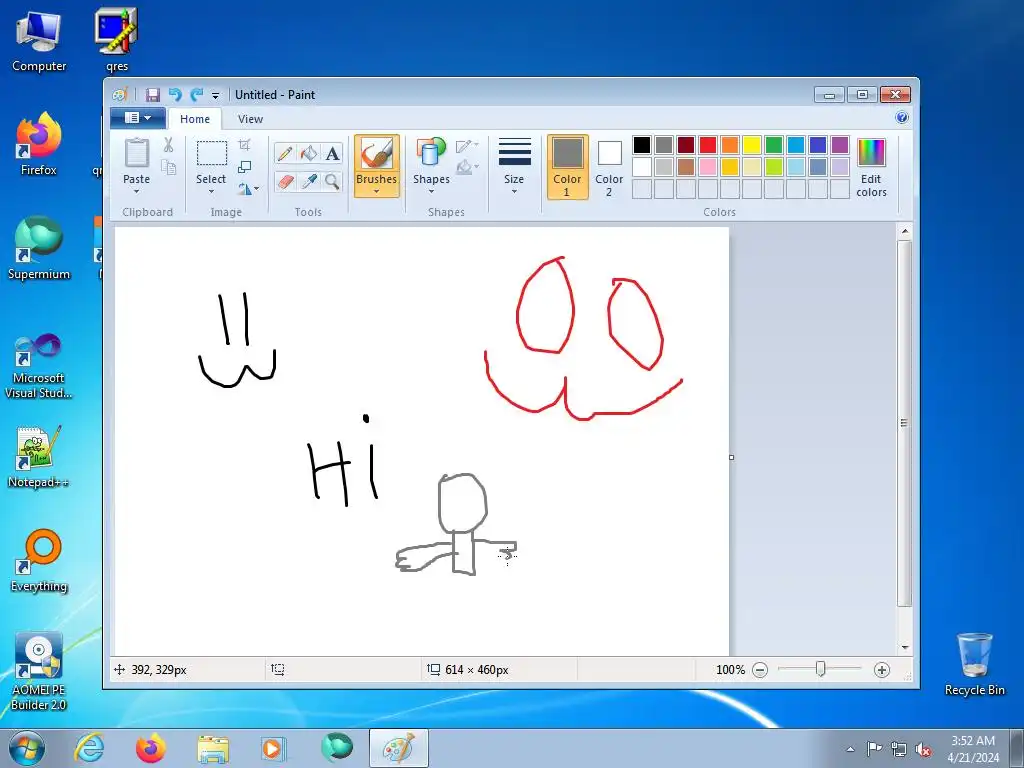
Task: Open Customize Quick Access Toolbar arrow
Action: (x=216, y=95)
